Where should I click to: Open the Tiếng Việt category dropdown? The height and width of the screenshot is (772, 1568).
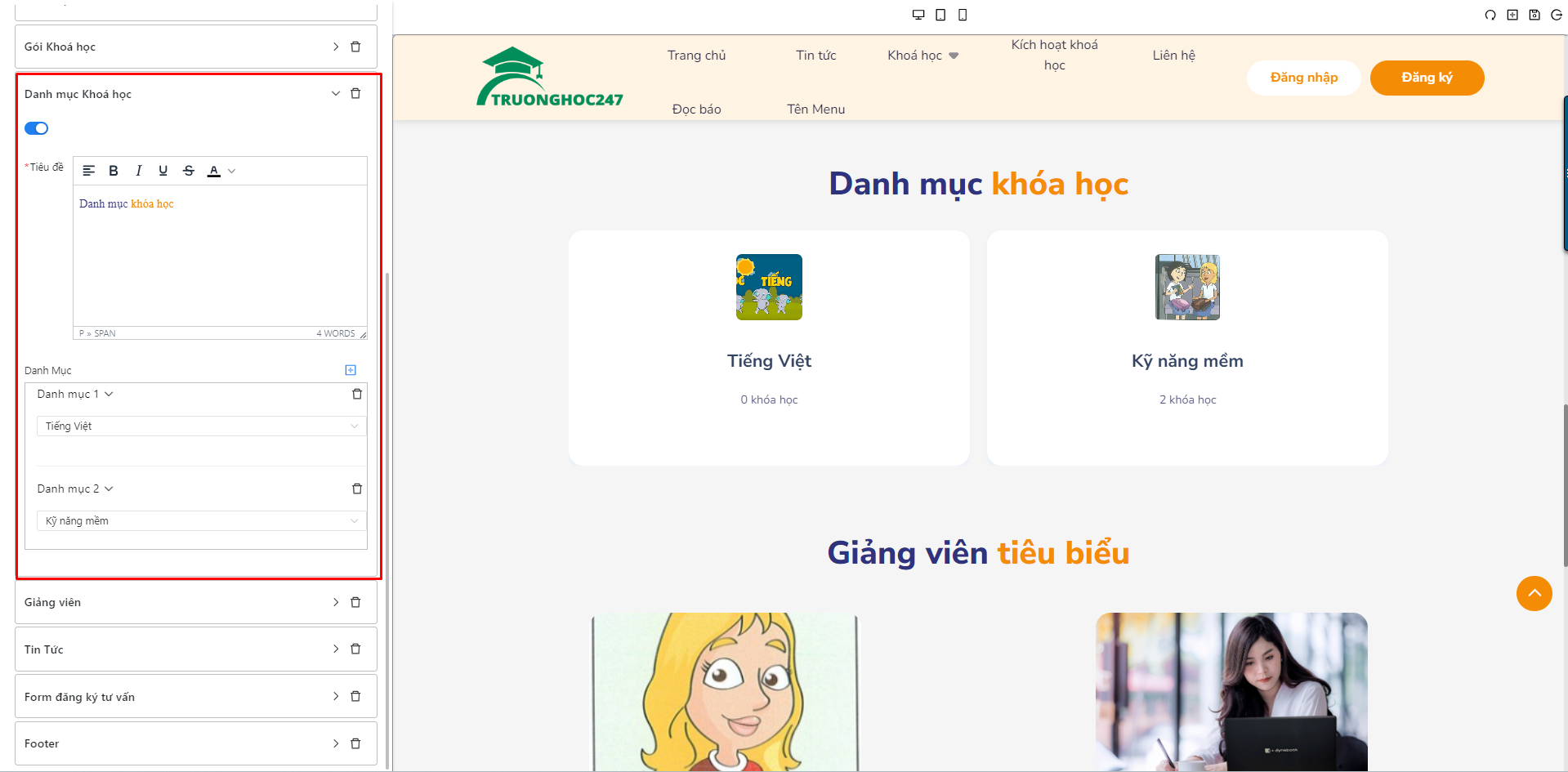[201, 426]
